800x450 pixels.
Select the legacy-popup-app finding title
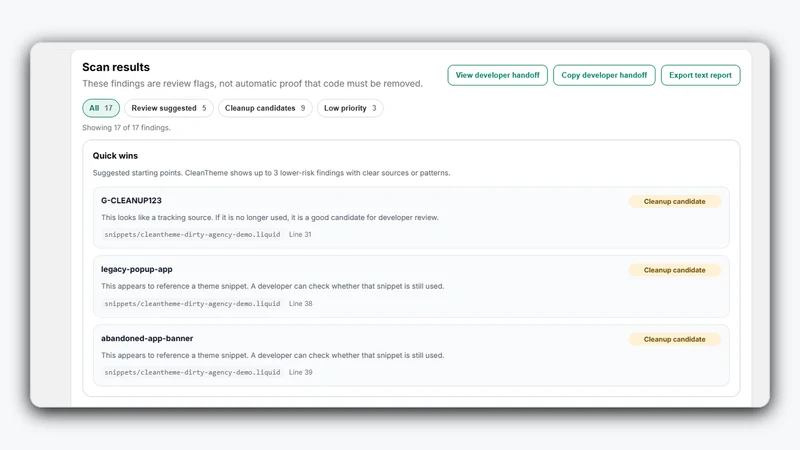137,269
